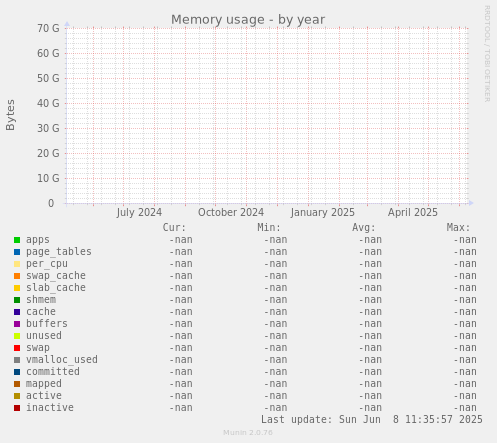
Task: Click the 'per_cpu' legend label
Action: click(47, 264)
